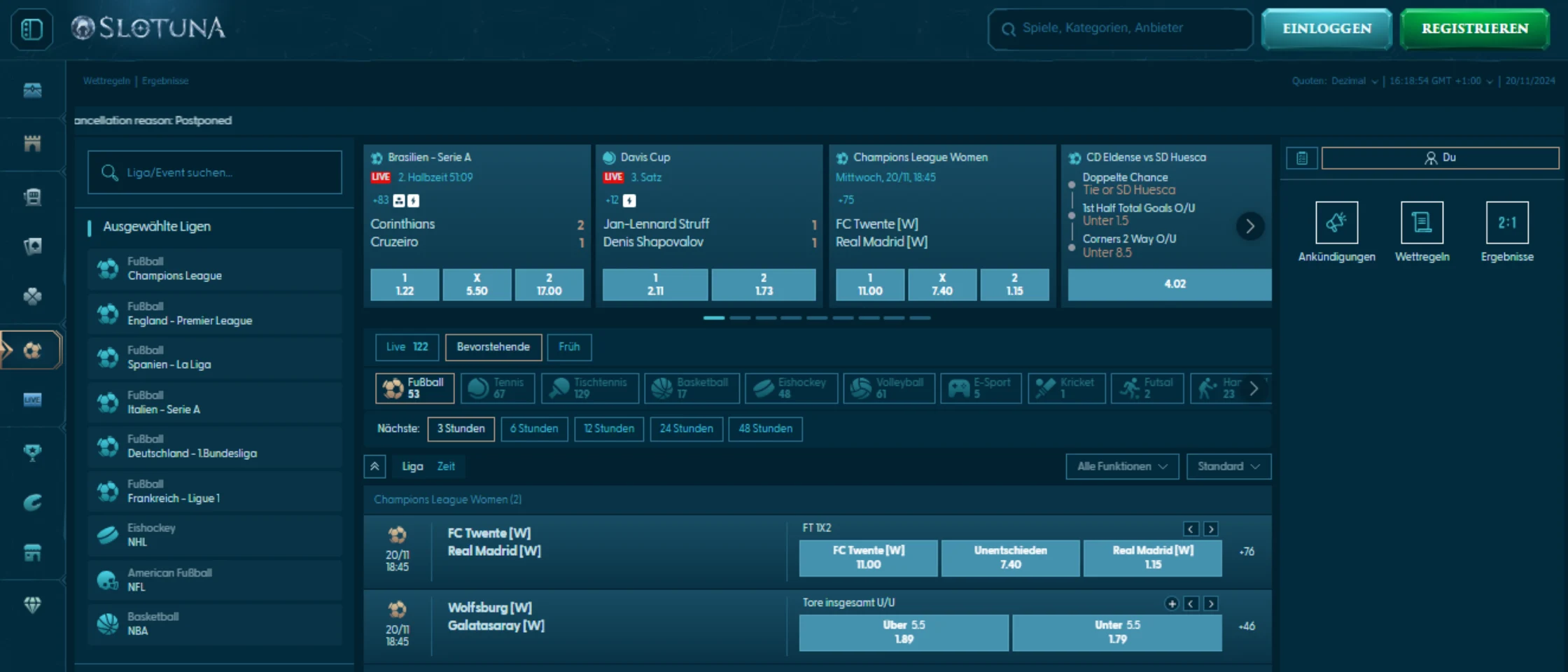The width and height of the screenshot is (1568, 672).
Task: Open the Ankündigungen megaphone icon
Action: click(x=1336, y=223)
